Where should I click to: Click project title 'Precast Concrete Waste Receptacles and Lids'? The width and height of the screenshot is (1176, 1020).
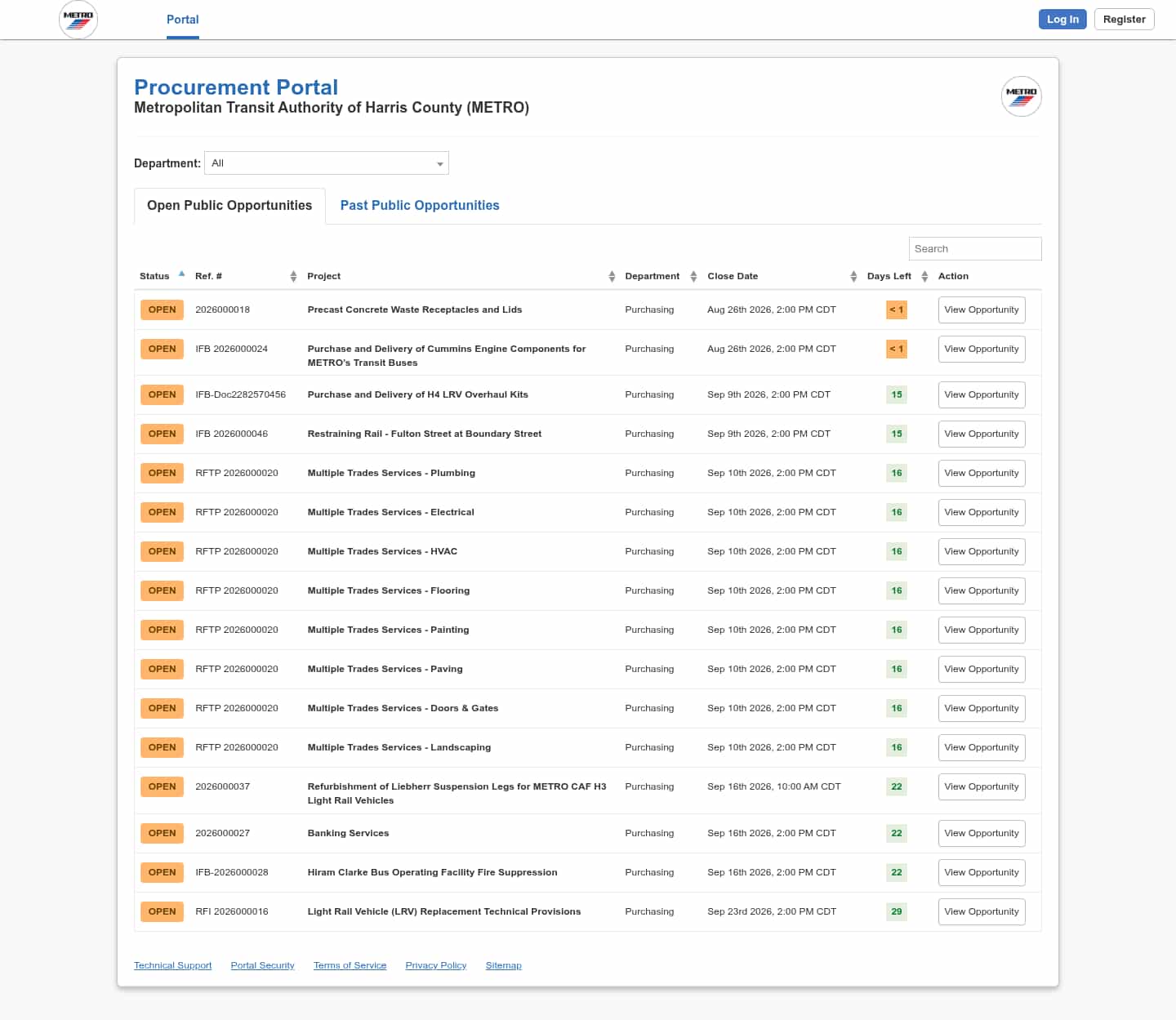coord(415,310)
